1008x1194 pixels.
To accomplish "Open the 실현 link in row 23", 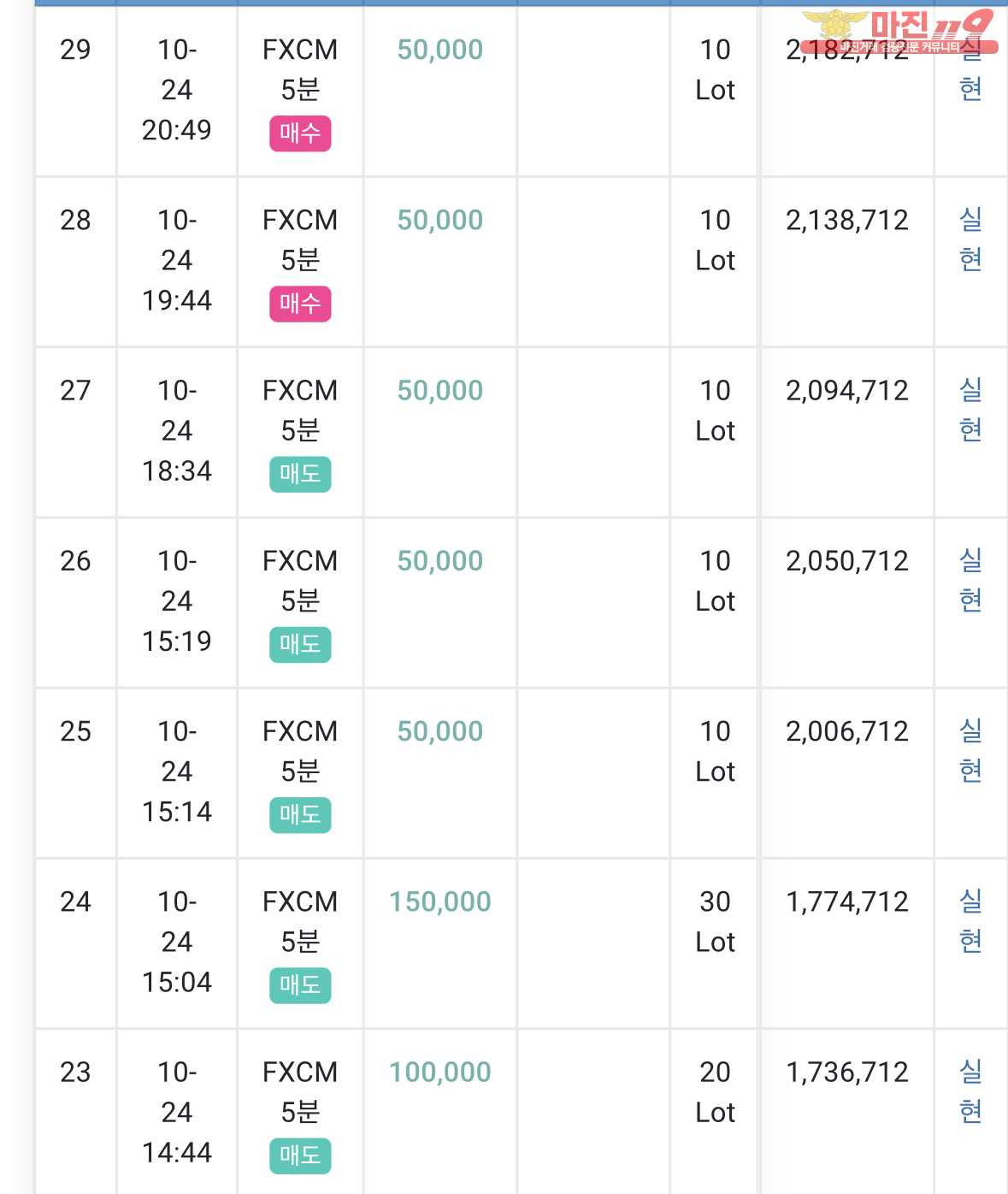I will (970, 1091).
